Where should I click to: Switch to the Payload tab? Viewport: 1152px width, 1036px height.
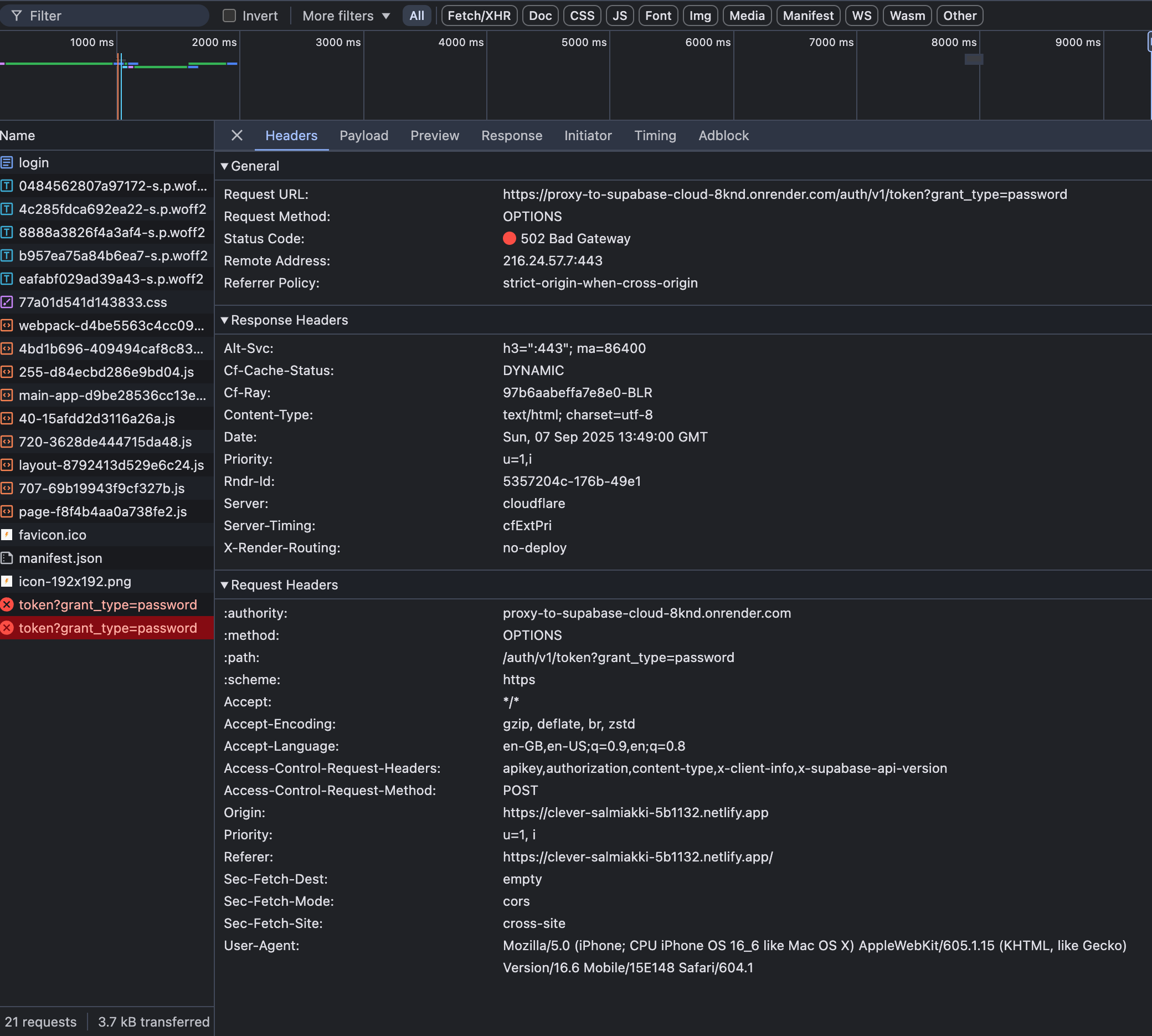tap(364, 136)
